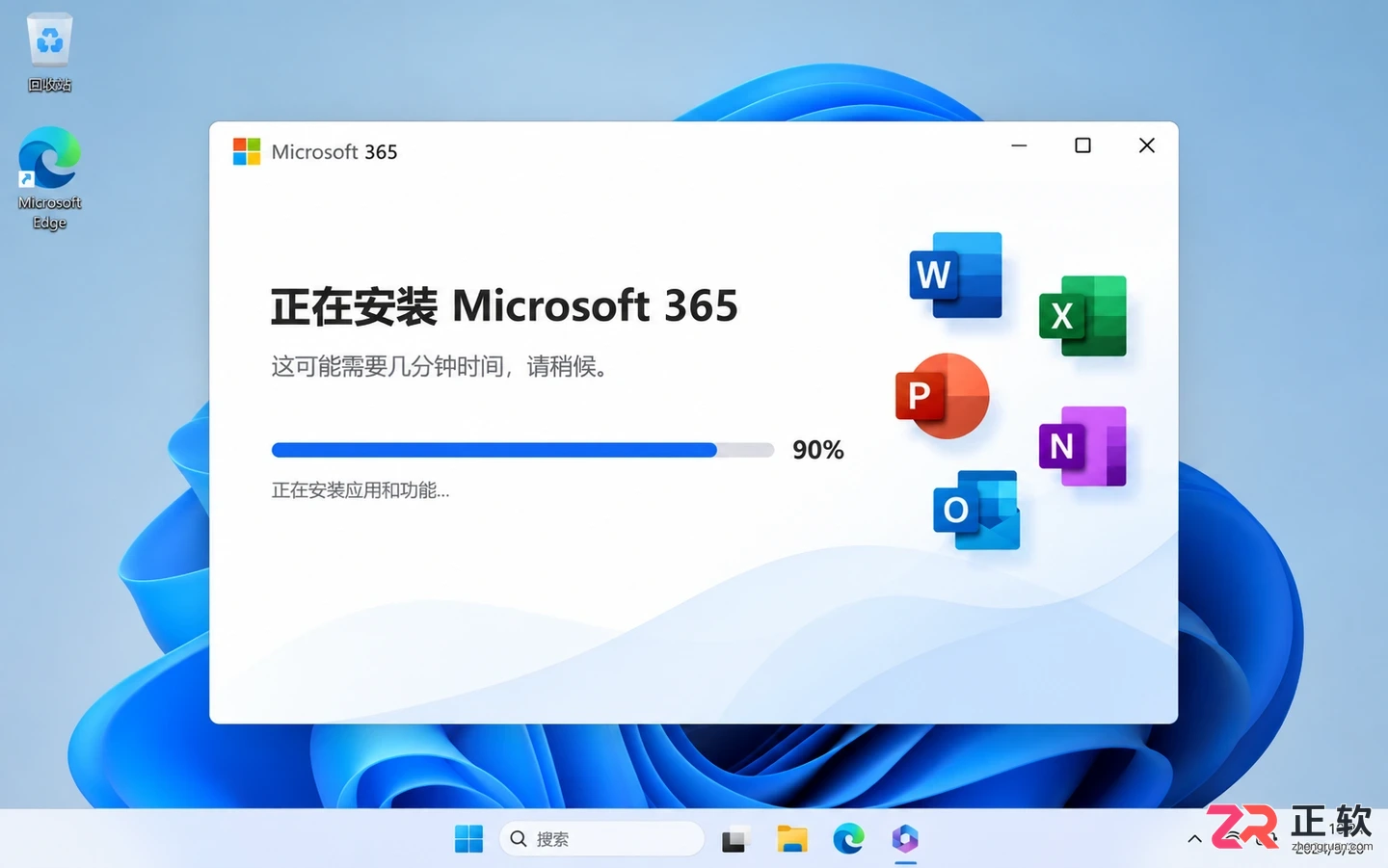Show hidden system tray icons
Screen dimensions: 1388x868
click(1194, 839)
